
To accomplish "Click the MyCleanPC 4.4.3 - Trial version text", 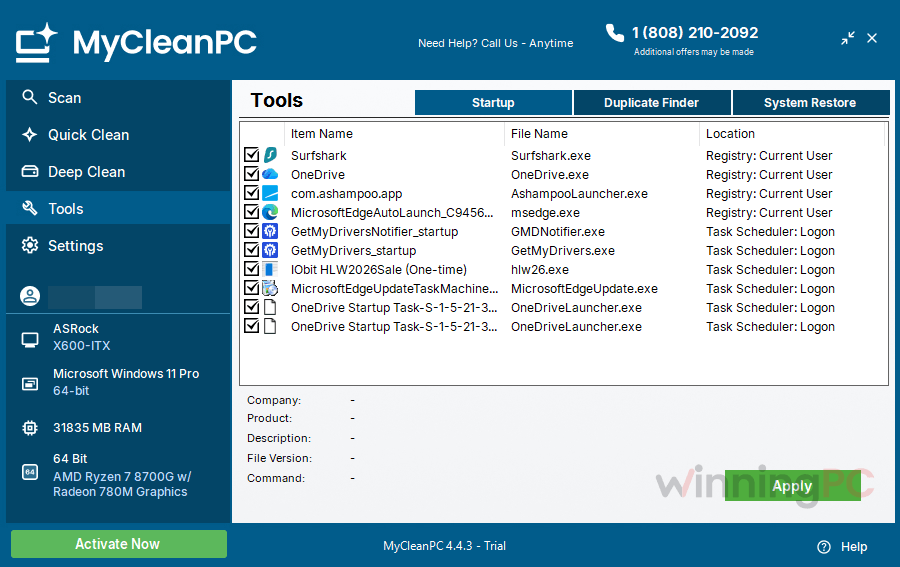I will pyautogui.click(x=444, y=546).
